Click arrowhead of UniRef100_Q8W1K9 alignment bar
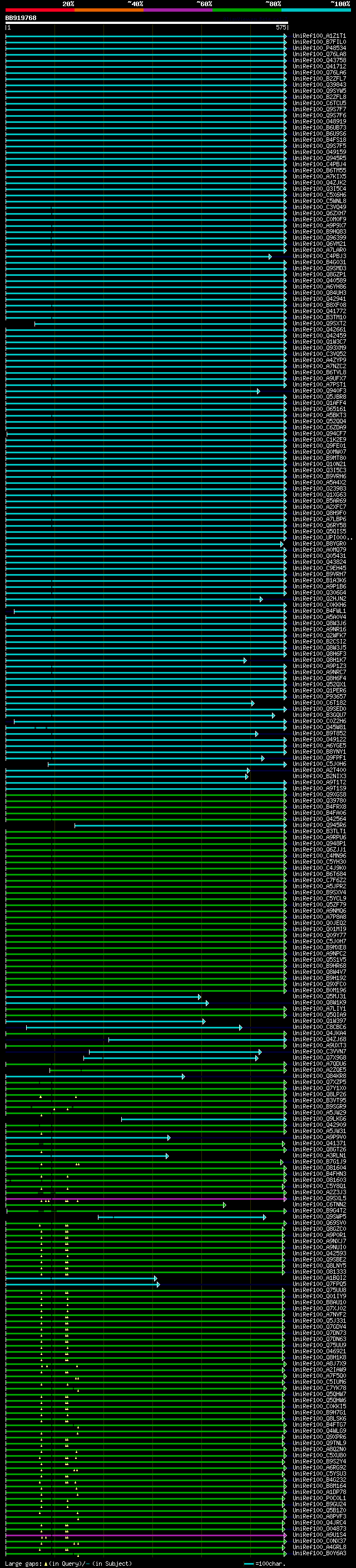The width and height of the screenshot is (356, 1568). coord(207,1003)
